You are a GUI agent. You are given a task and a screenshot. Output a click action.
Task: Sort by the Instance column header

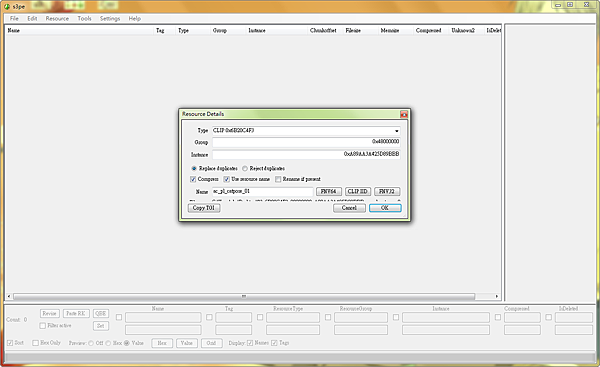[x=277, y=30]
